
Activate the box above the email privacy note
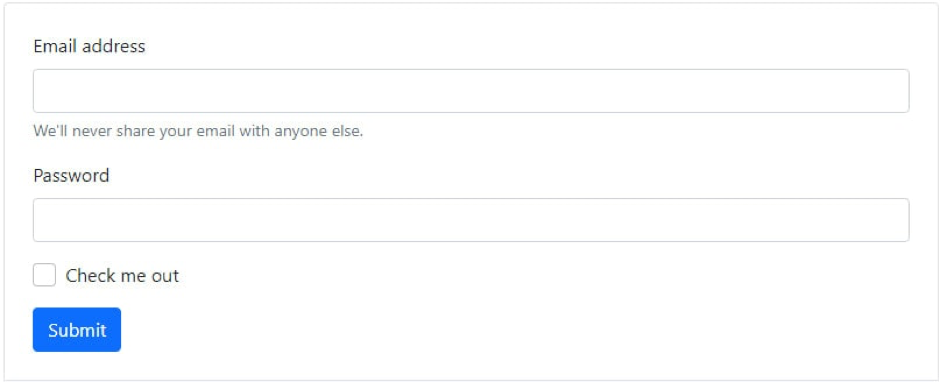[471, 91]
